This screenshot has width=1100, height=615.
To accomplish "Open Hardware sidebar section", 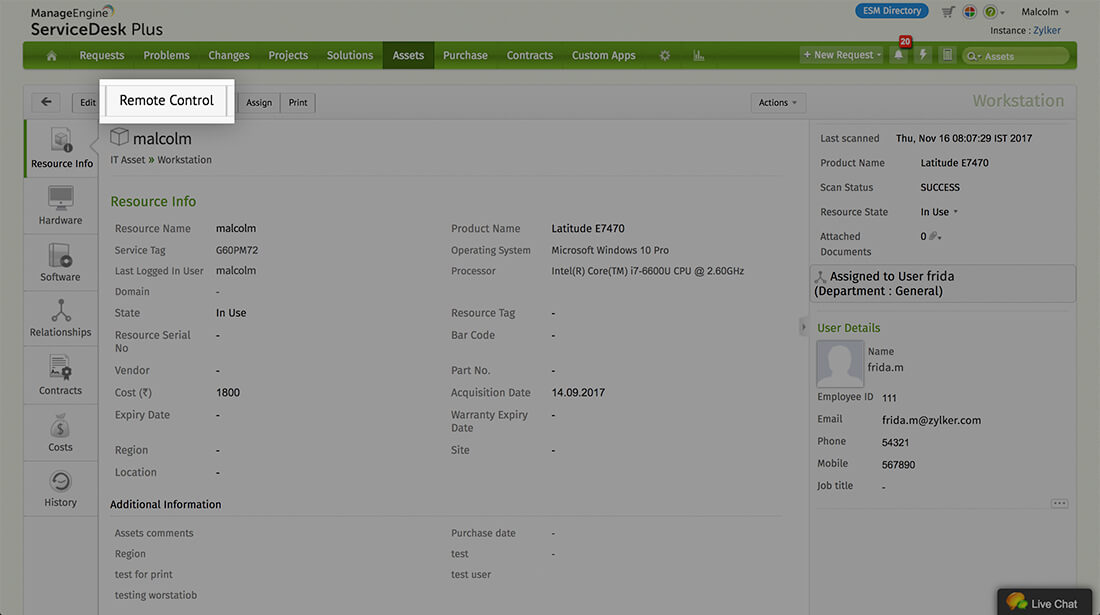I will [x=60, y=205].
